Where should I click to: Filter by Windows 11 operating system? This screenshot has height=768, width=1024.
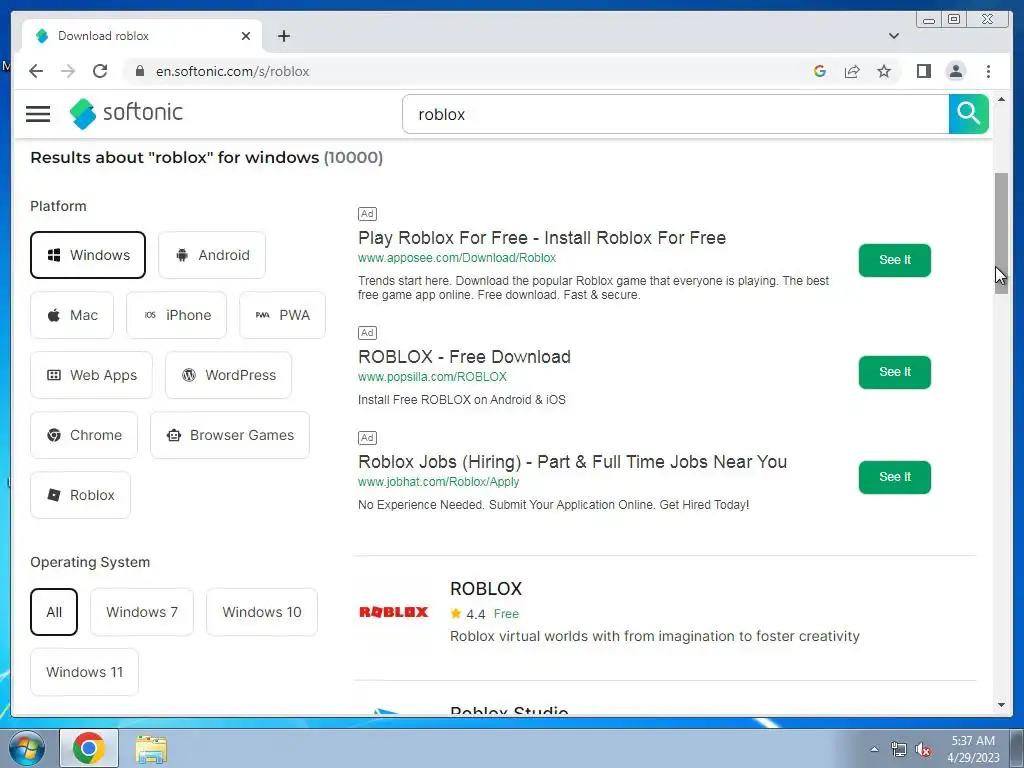[84, 672]
